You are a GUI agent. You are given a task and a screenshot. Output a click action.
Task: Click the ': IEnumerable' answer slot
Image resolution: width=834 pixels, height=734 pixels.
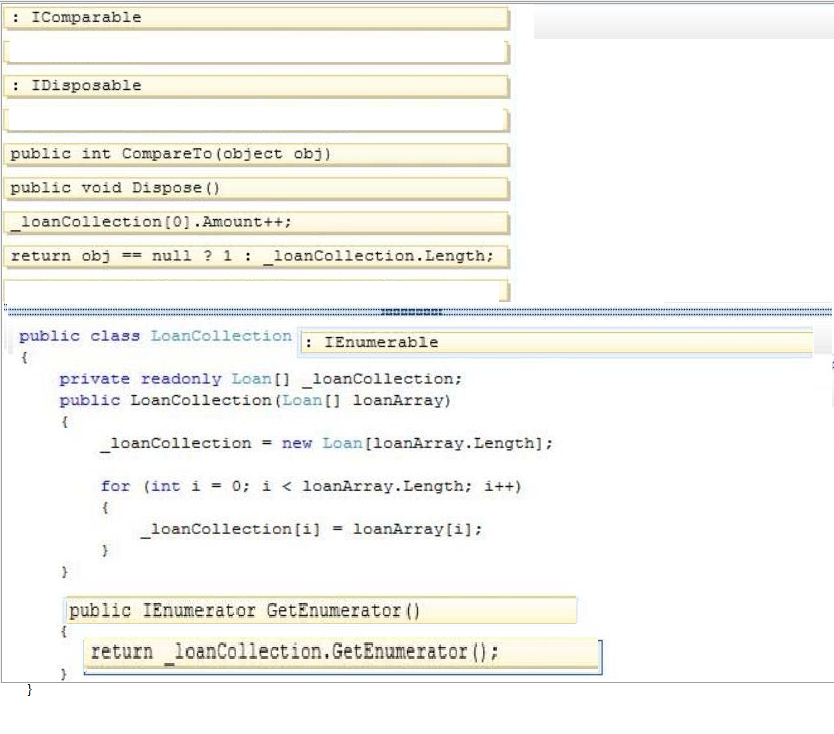(x=556, y=343)
